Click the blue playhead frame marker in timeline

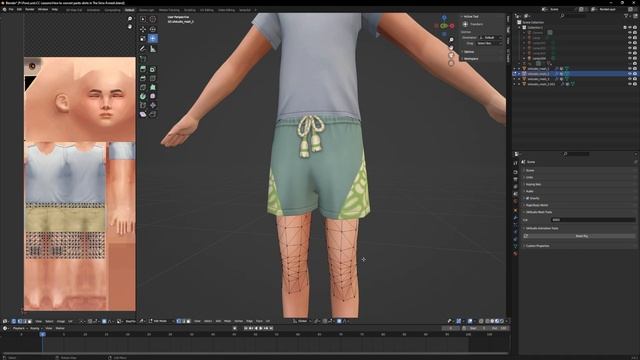[42, 334]
